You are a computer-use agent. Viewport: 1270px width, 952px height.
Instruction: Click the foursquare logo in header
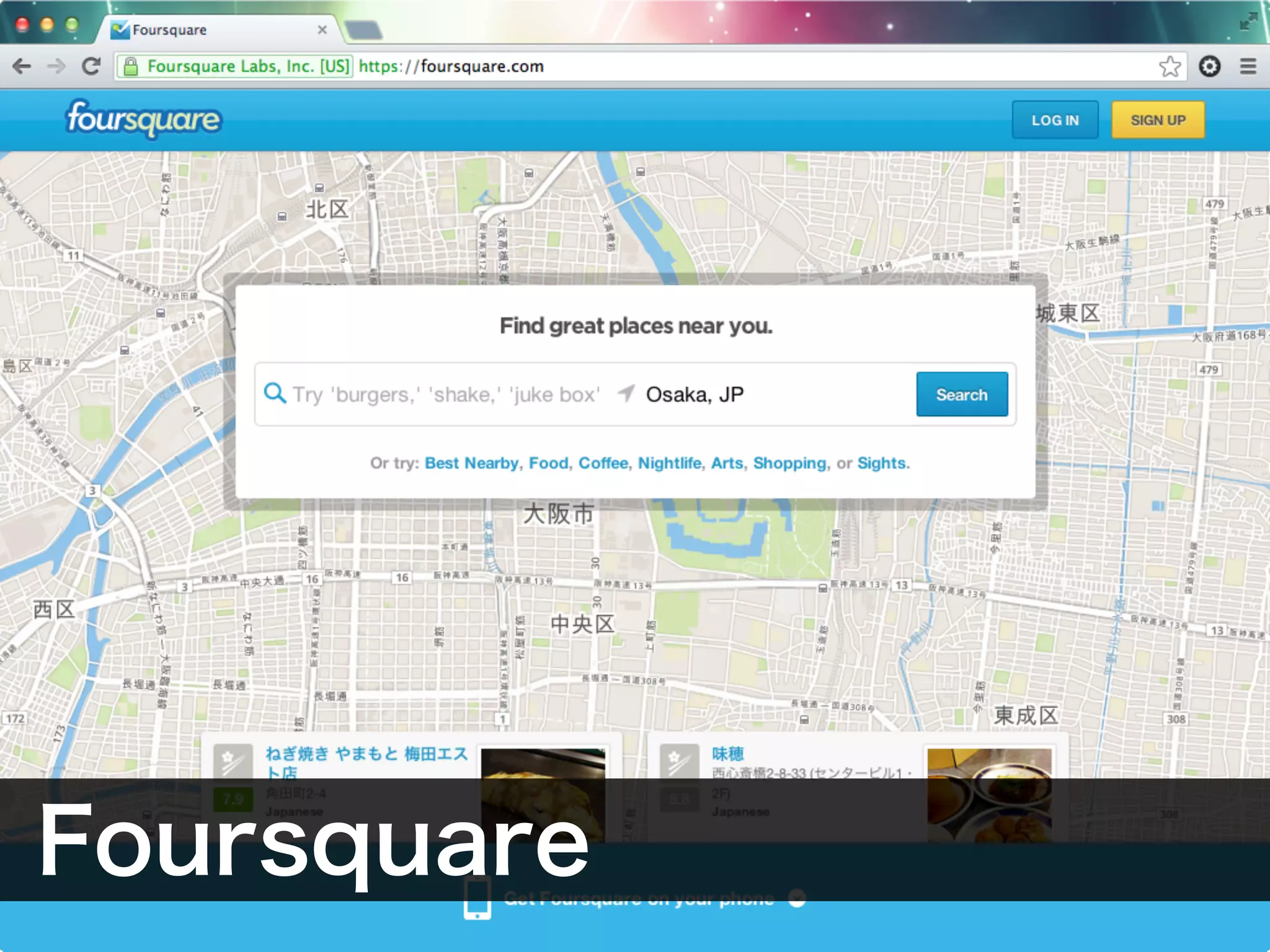tap(143, 119)
